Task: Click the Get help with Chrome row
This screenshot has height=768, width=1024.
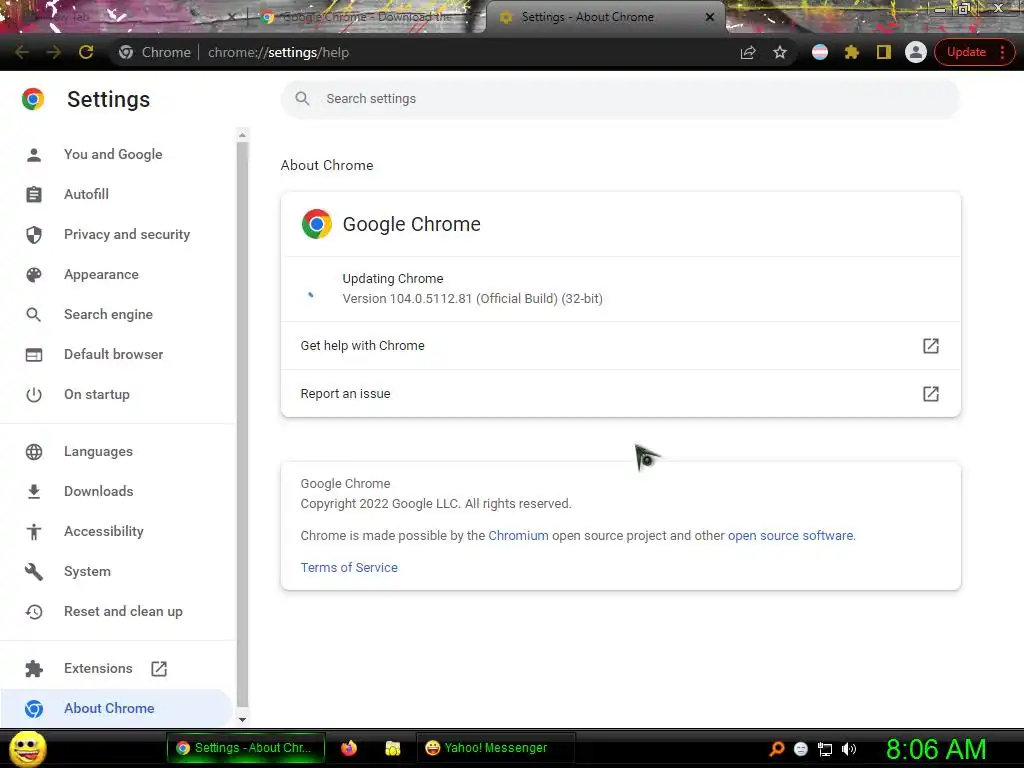Action: [x=620, y=345]
